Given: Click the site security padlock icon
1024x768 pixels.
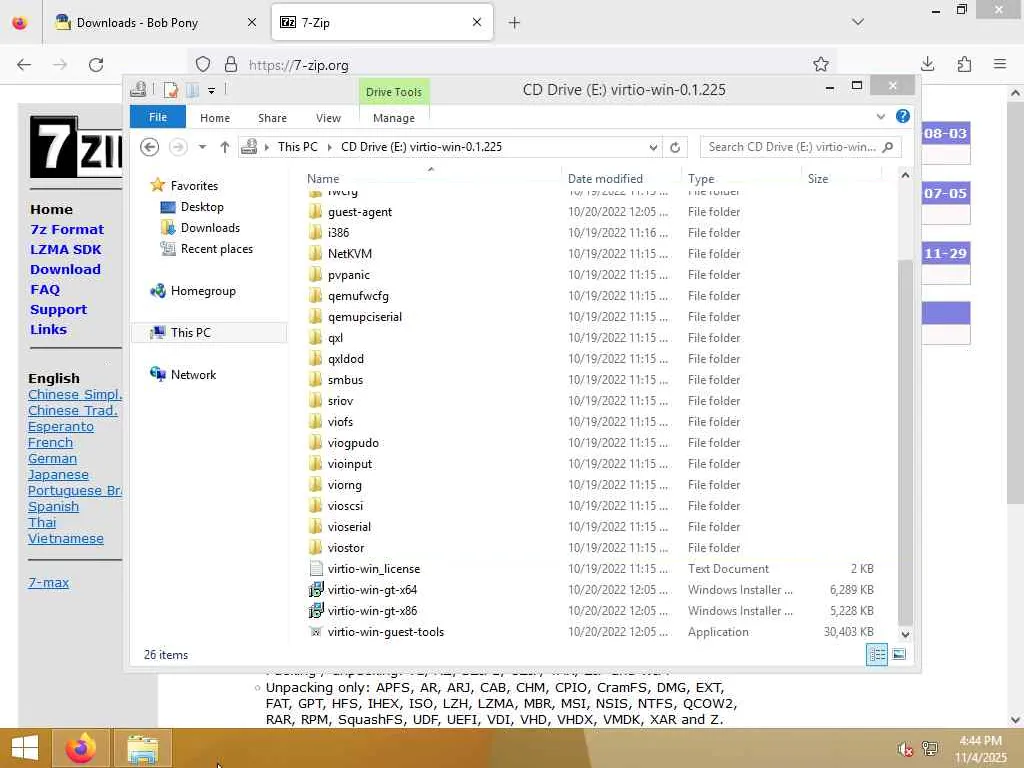Looking at the screenshot, I should pyautogui.click(x=231, y=65).
